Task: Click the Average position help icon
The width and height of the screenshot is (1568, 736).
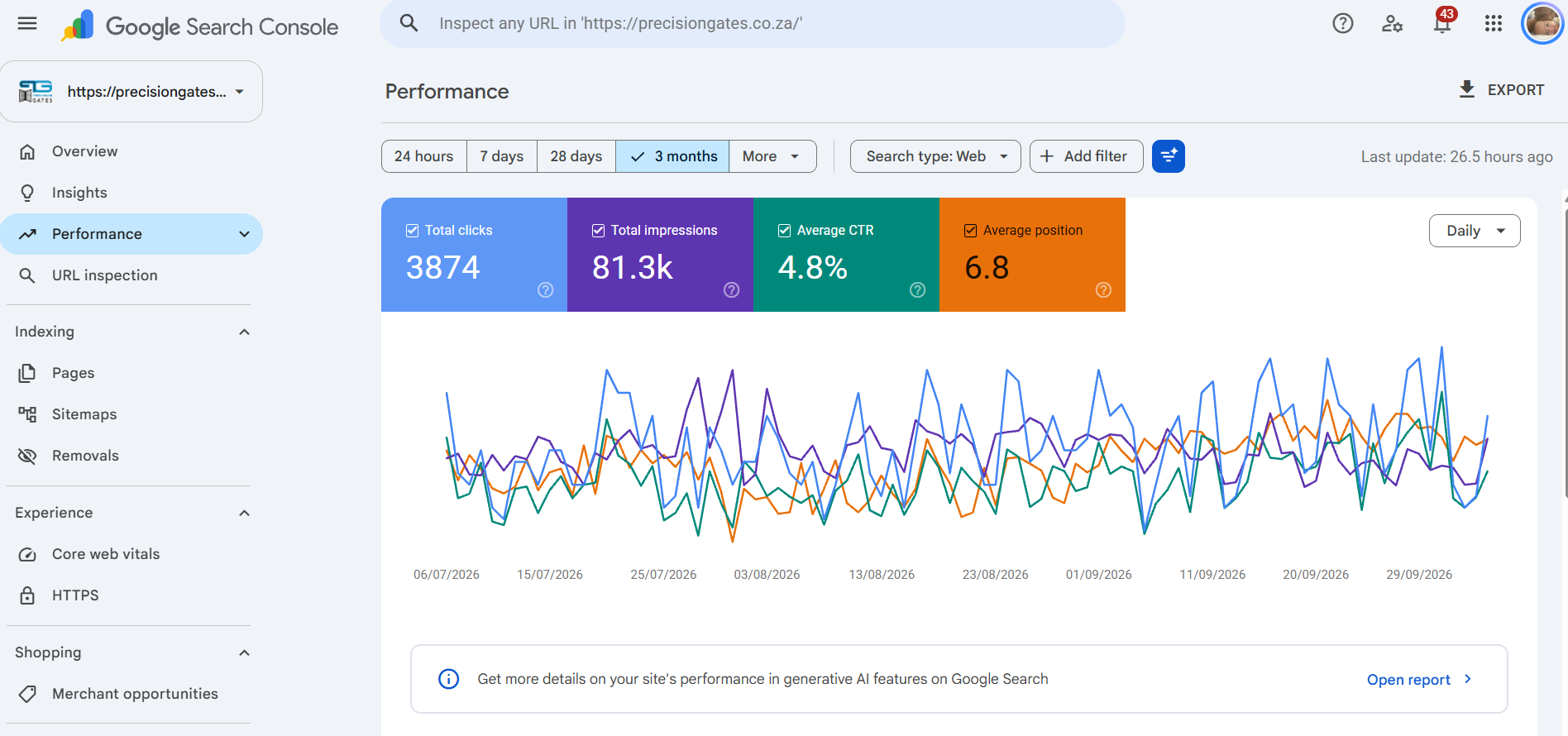Action: (1104, 289)
